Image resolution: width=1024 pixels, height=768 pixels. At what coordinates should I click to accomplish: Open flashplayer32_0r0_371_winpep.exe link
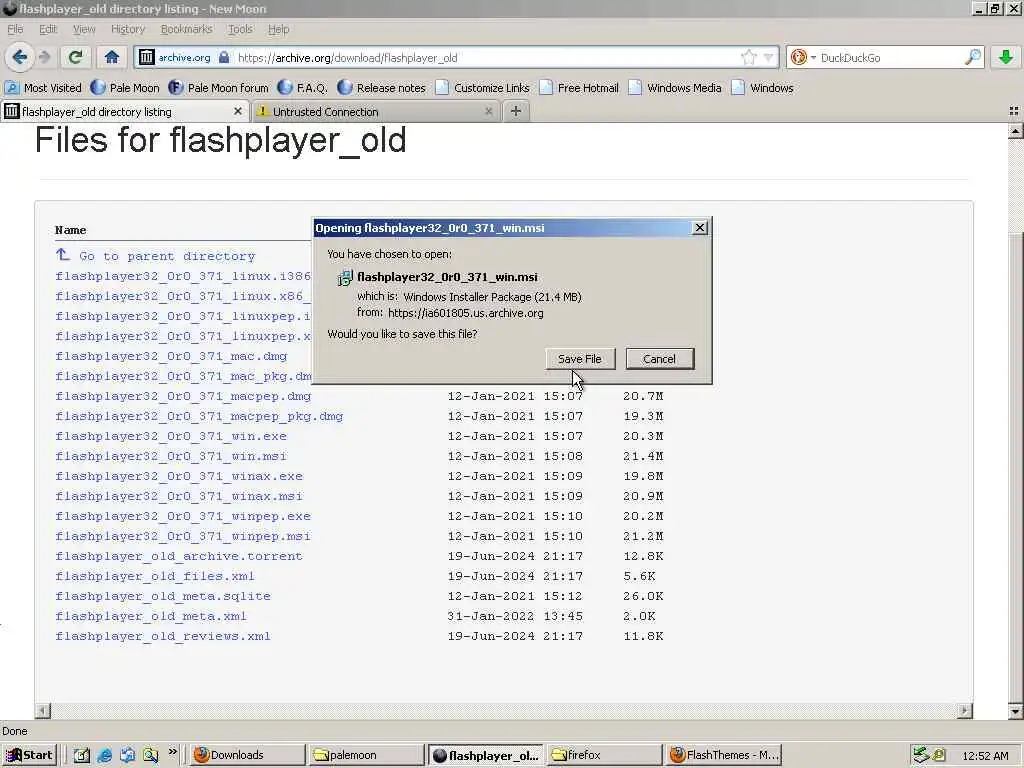[x=183, y=516]
